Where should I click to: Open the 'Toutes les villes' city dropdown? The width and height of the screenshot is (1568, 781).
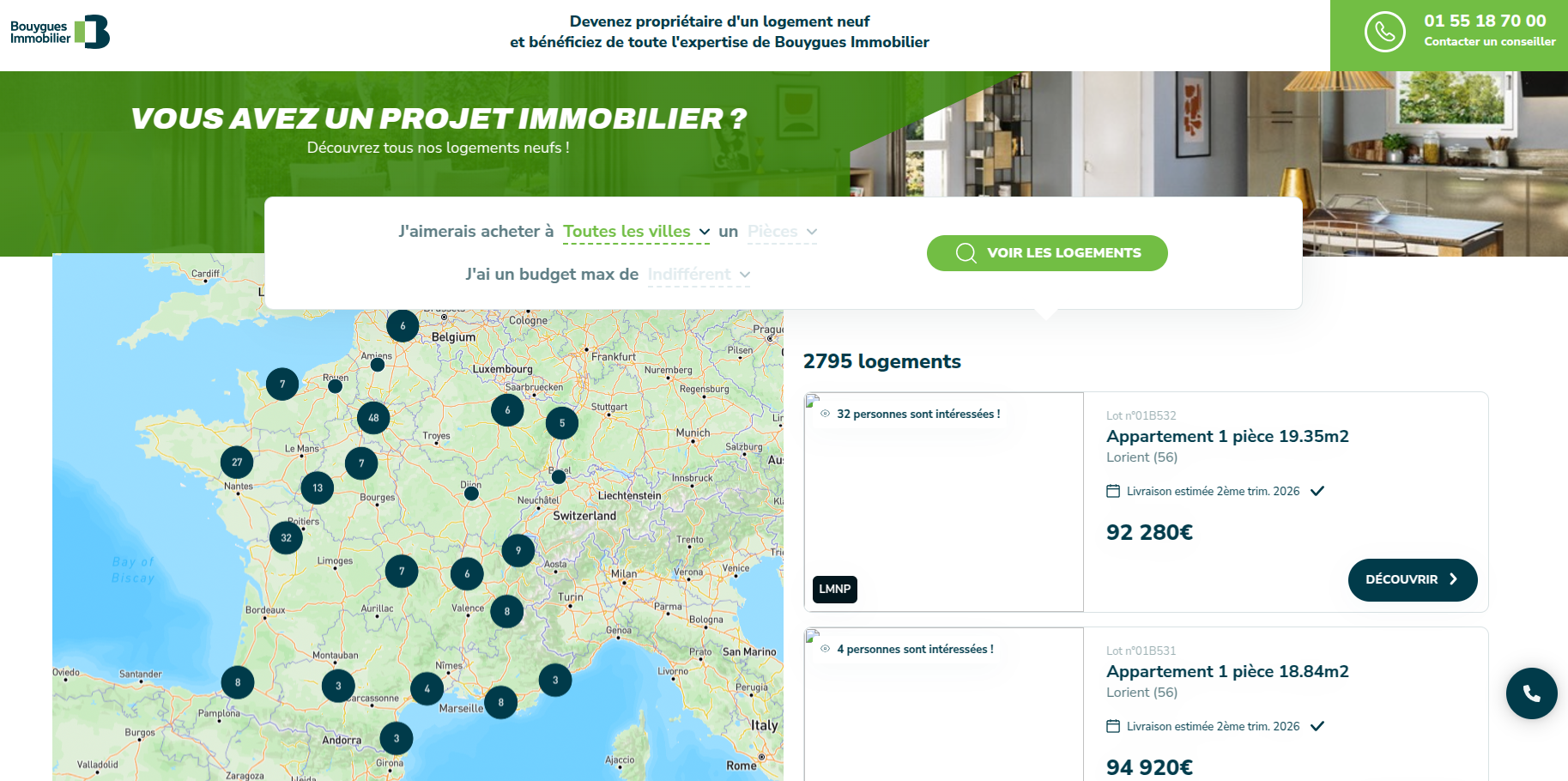pos(636,232)
